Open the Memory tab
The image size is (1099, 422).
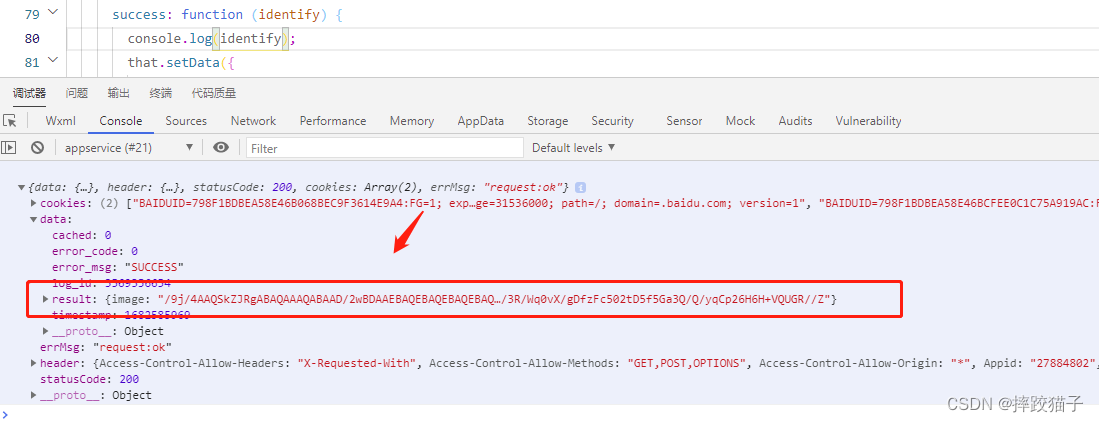coord(411,121)
